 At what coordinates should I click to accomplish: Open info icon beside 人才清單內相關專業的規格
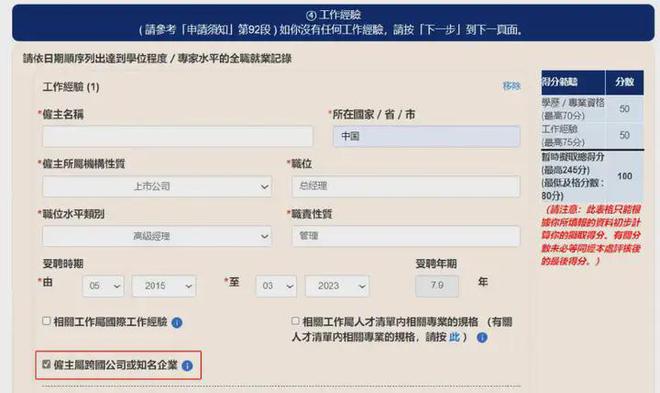pos(482,337)
